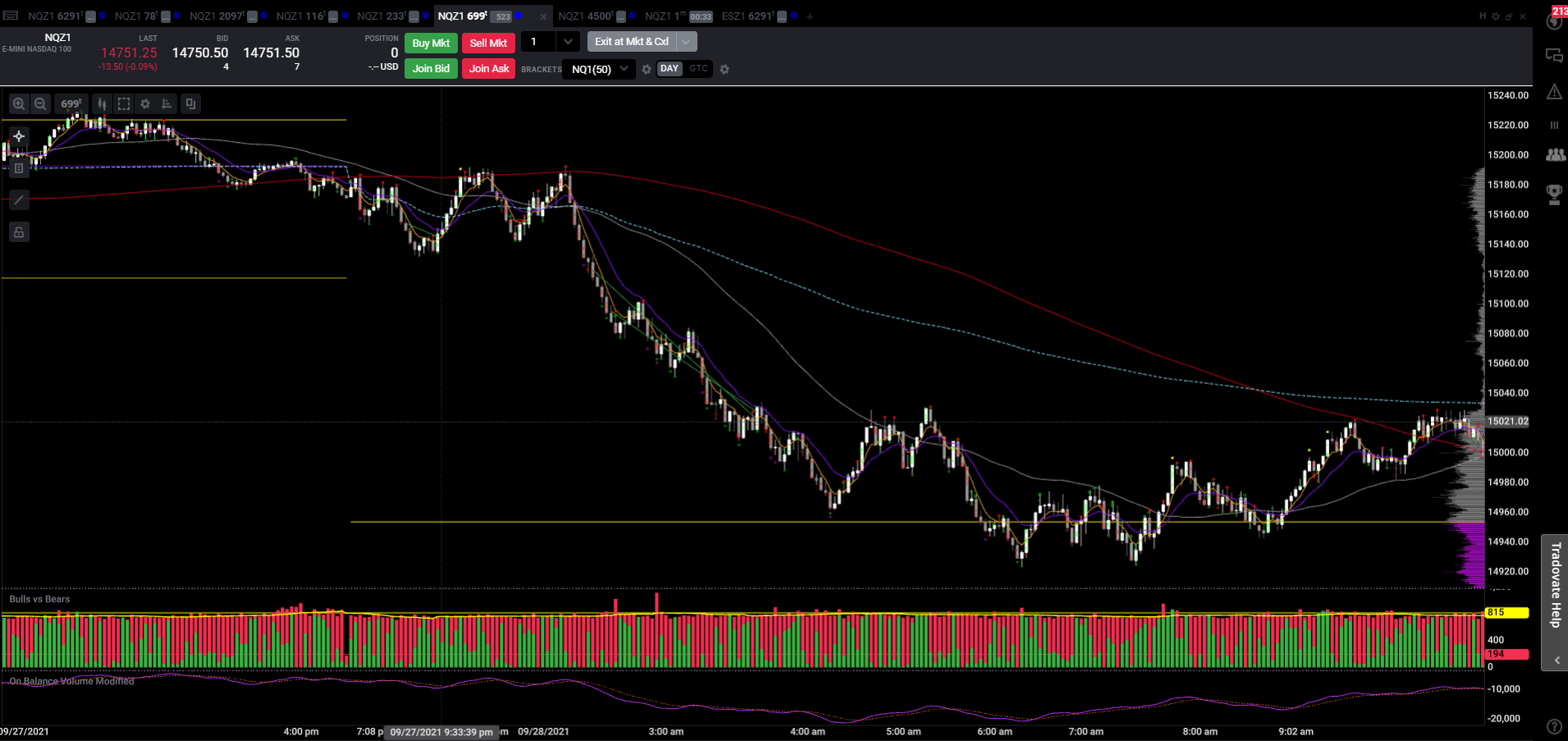Click On Balance Volume Modified label
1568x741 pixels.
point(71,681)
